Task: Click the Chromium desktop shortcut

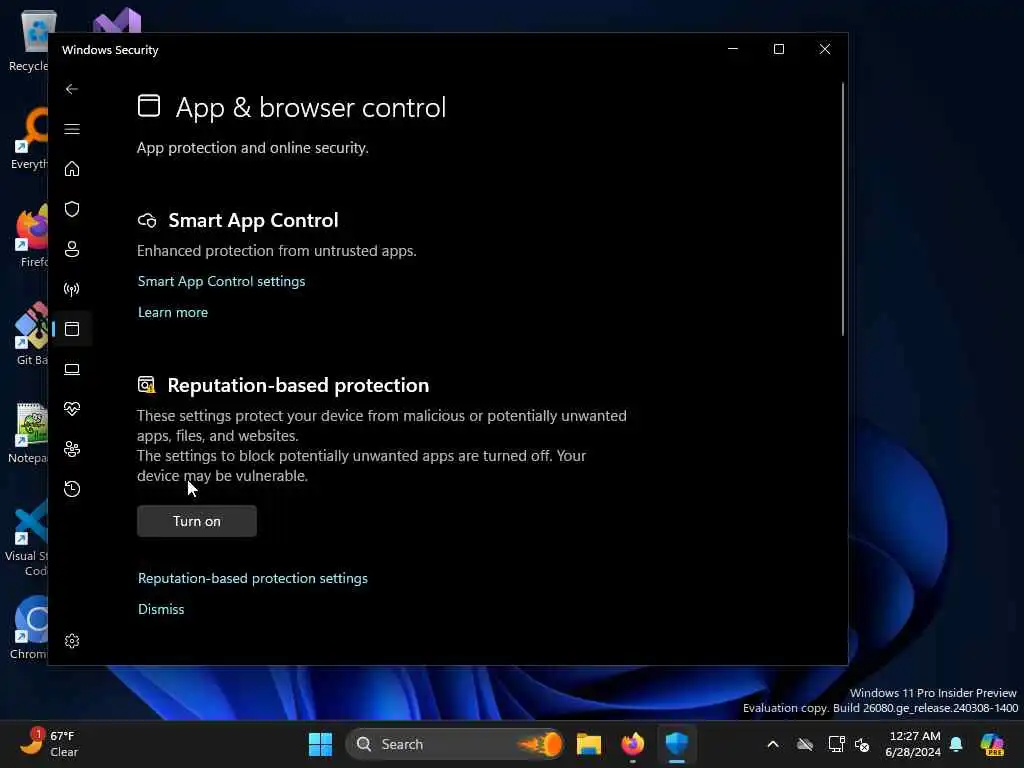Action: point(29,628)
